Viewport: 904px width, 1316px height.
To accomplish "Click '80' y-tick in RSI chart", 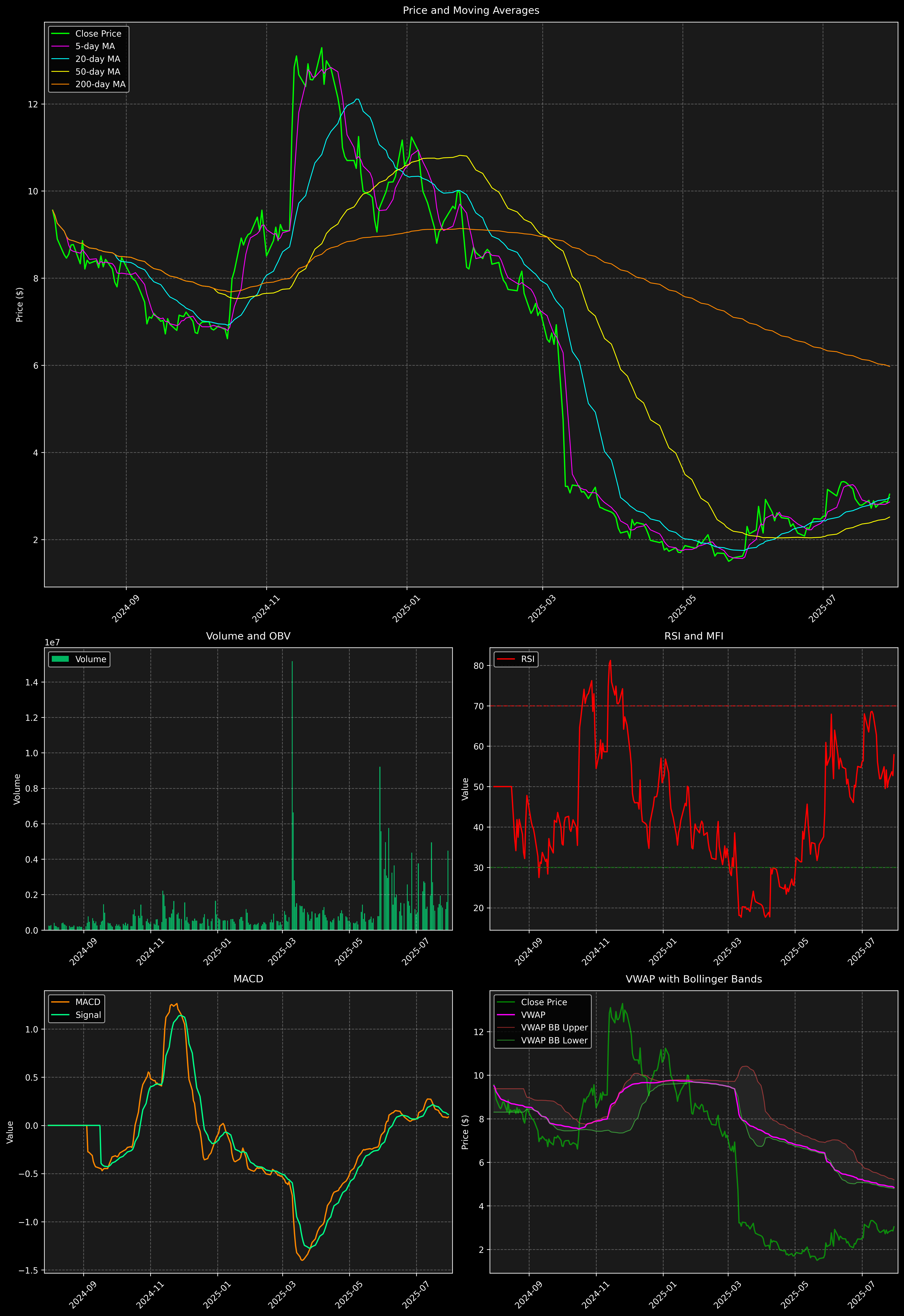I will pyautogui.click(x=479, y=666).
